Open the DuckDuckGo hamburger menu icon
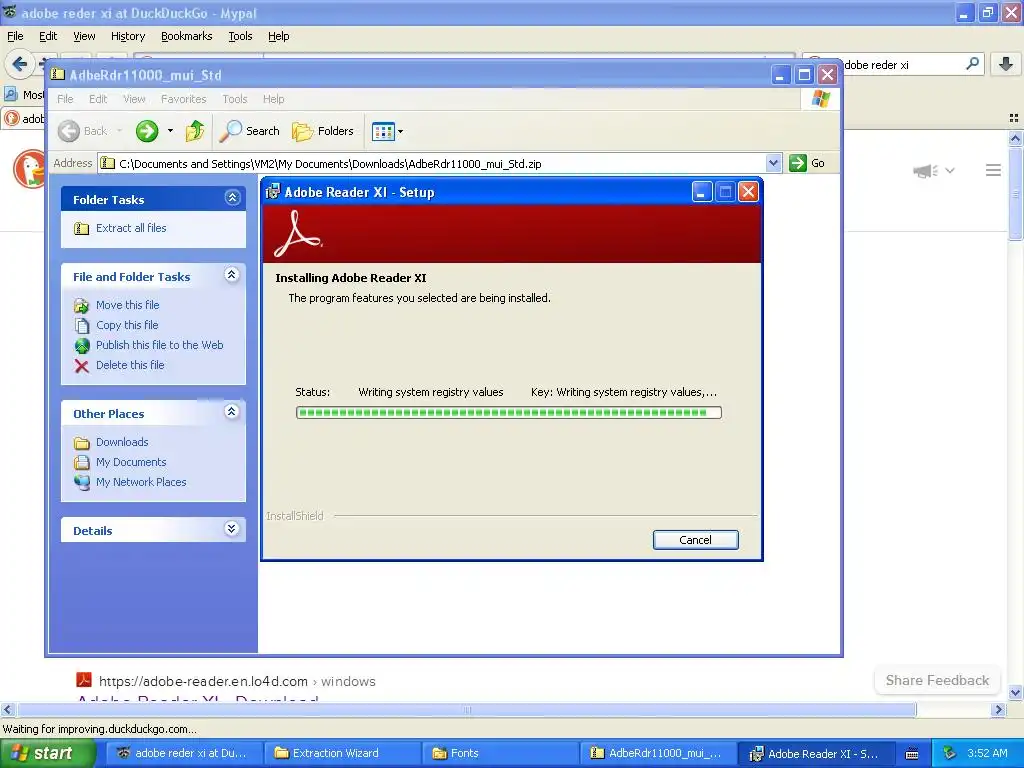The image size is (1024, 768). coord(993,170)
